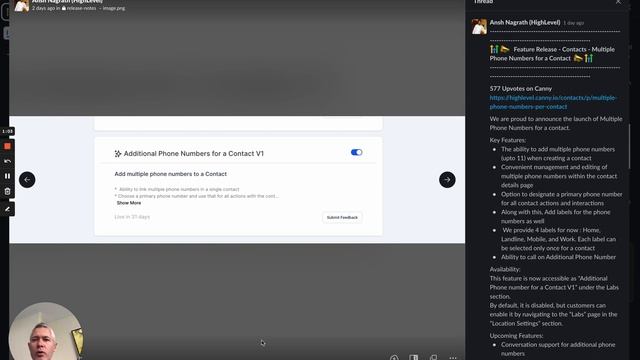Click the restart recording undo-arrow icon

(7, 161)
